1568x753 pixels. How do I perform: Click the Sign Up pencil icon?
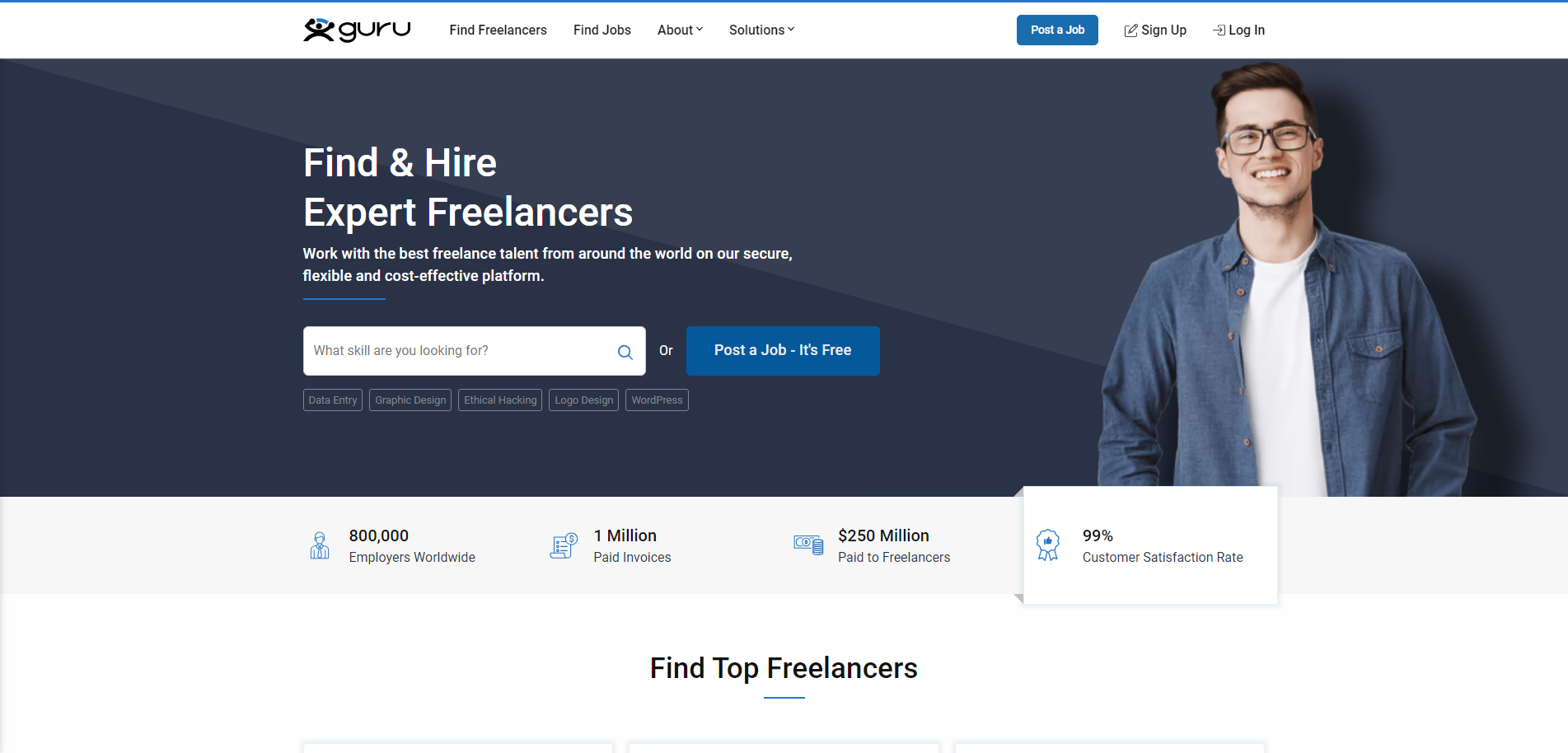coord(1130,30)
